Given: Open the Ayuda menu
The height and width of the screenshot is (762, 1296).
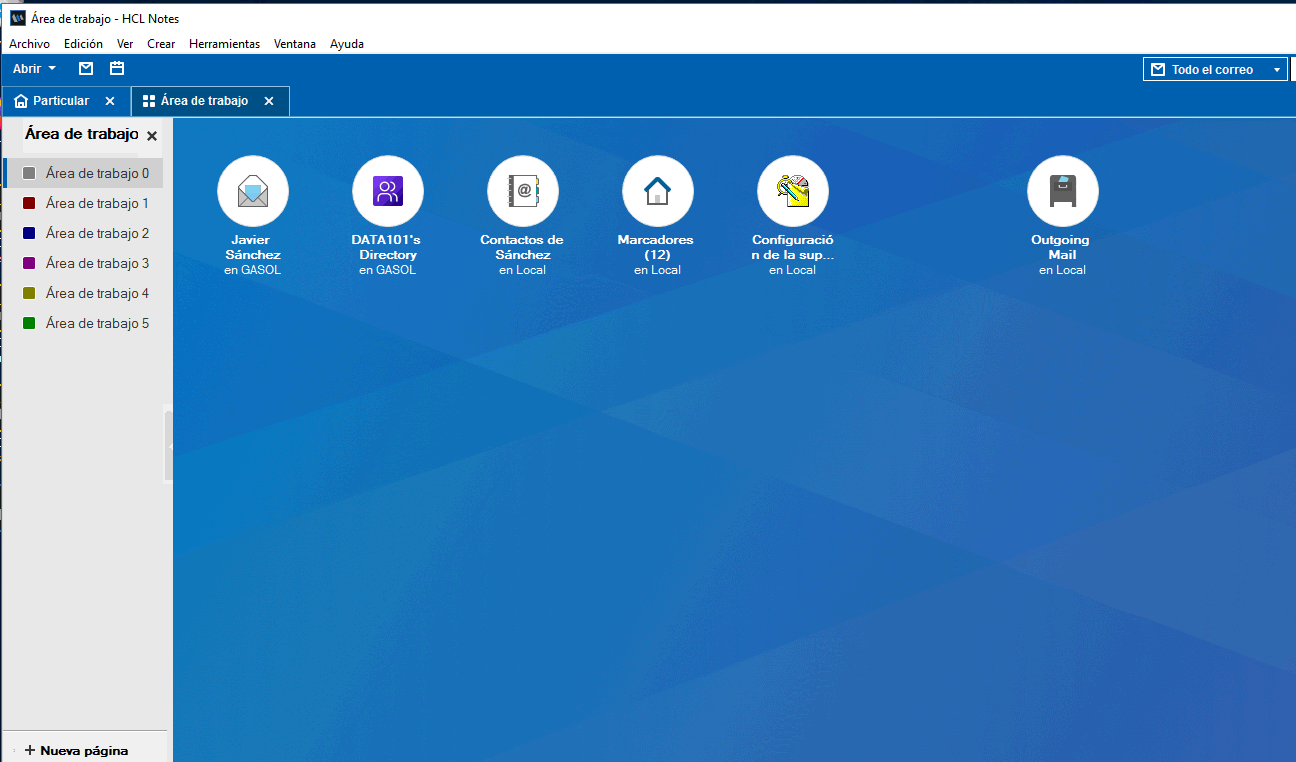Looking at the screenshot, I should point(347,44).
